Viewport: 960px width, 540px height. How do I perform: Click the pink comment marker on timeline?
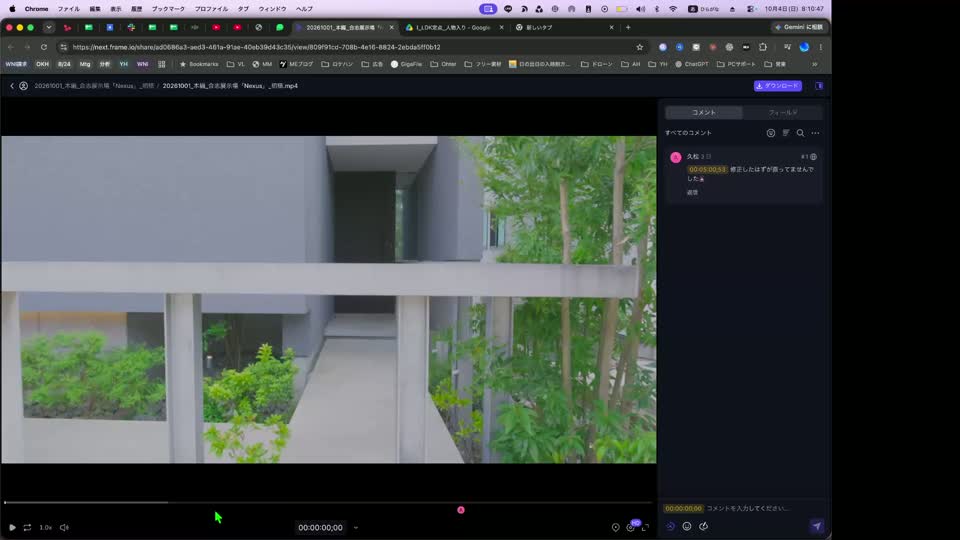coord(461,510)
